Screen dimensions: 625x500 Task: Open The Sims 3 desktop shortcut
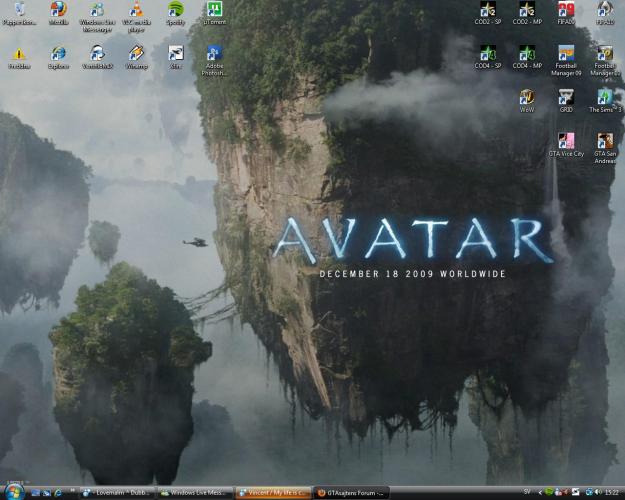click(x=605, y=101)
